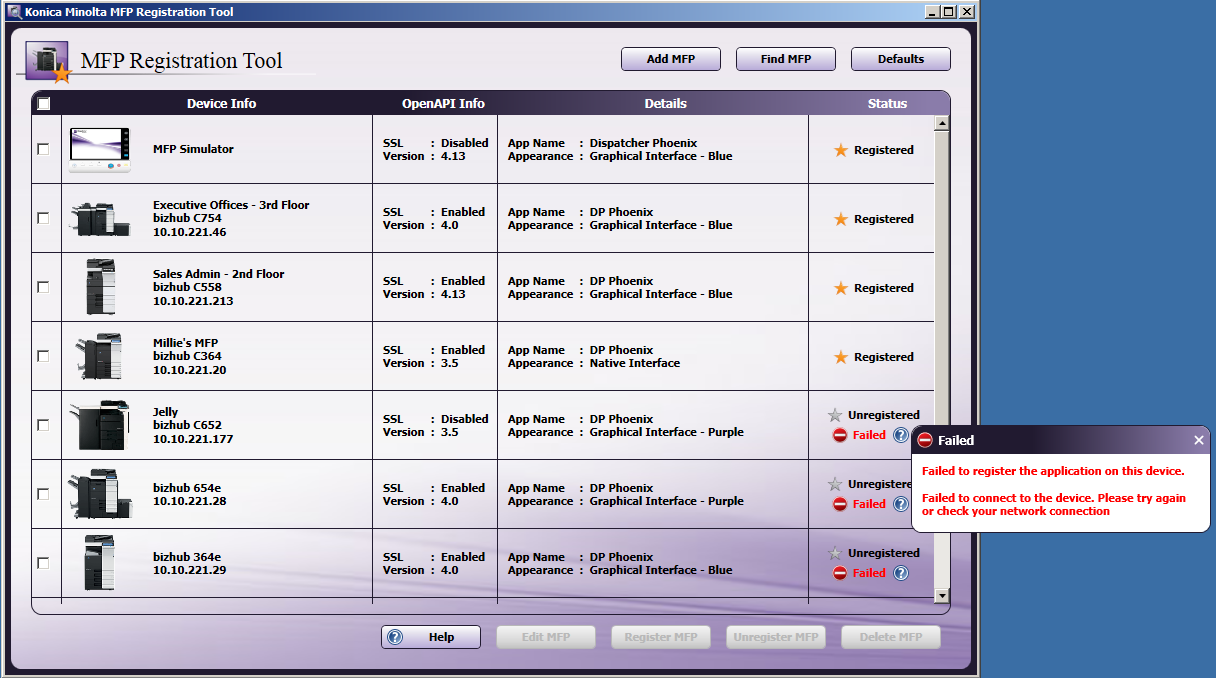
Task: Click the orange star for Sales Admin
Action: (x=841, y=288)
